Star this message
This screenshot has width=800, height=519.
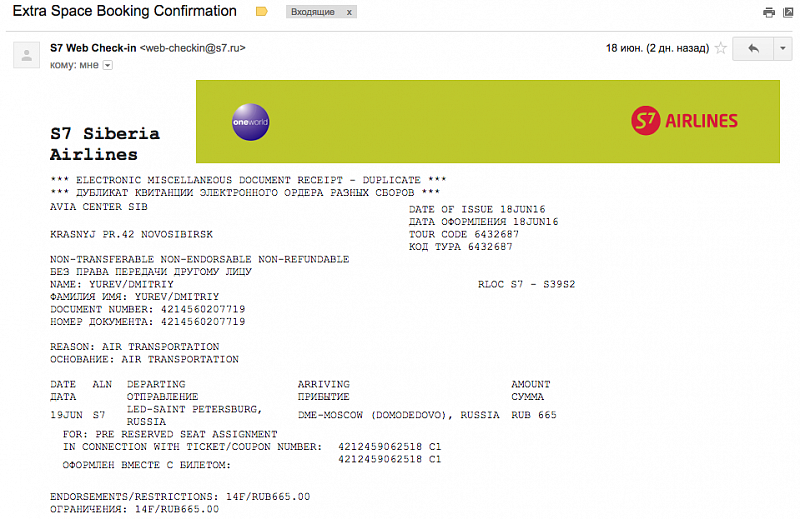point(720,48)
